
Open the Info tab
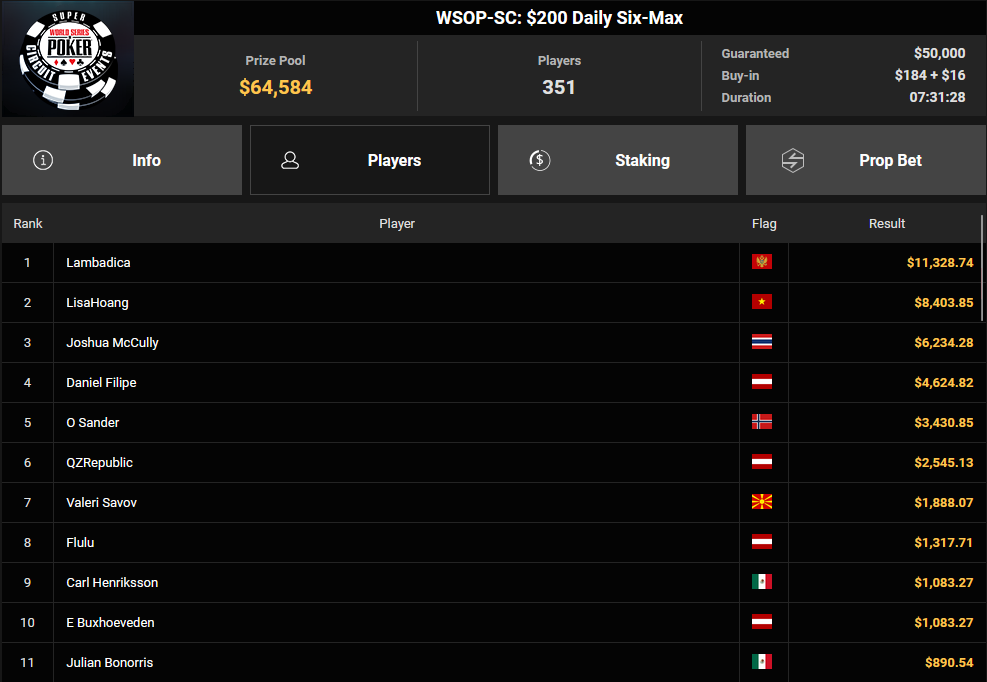[x=122, y=160]
